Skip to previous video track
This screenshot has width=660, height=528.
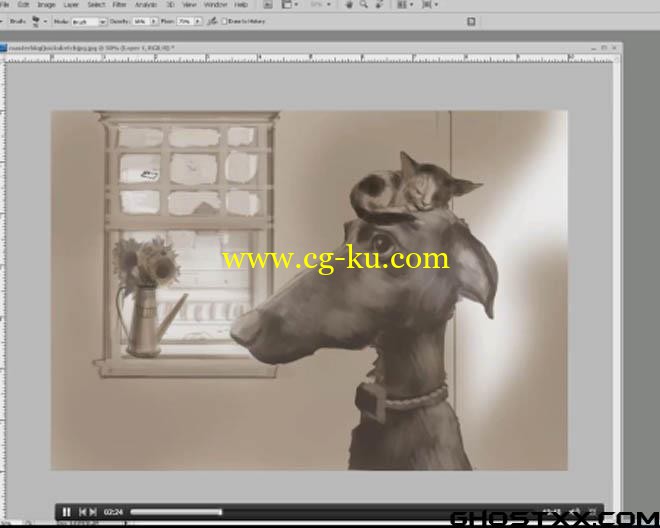coord(82,512)
